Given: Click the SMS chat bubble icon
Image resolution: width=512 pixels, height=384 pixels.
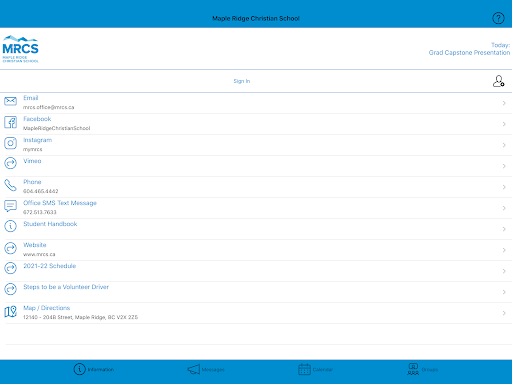Looking at the screenshot, I should pos(10,206).
